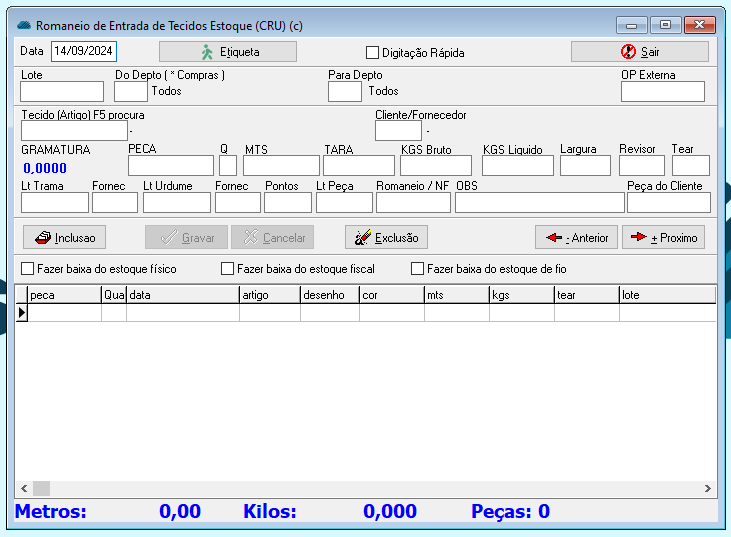Focus the Lote input field
The width and height of the screenshot is (731, 537).
[x=61, y=92]
